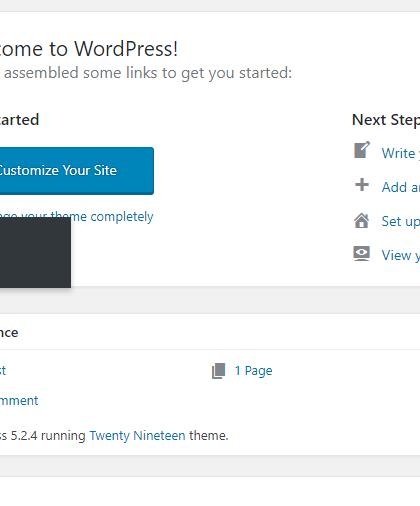Screen dimensions: 420x506
Task: Click the house Set up homepage icon
Action: (x=362, y=221)
